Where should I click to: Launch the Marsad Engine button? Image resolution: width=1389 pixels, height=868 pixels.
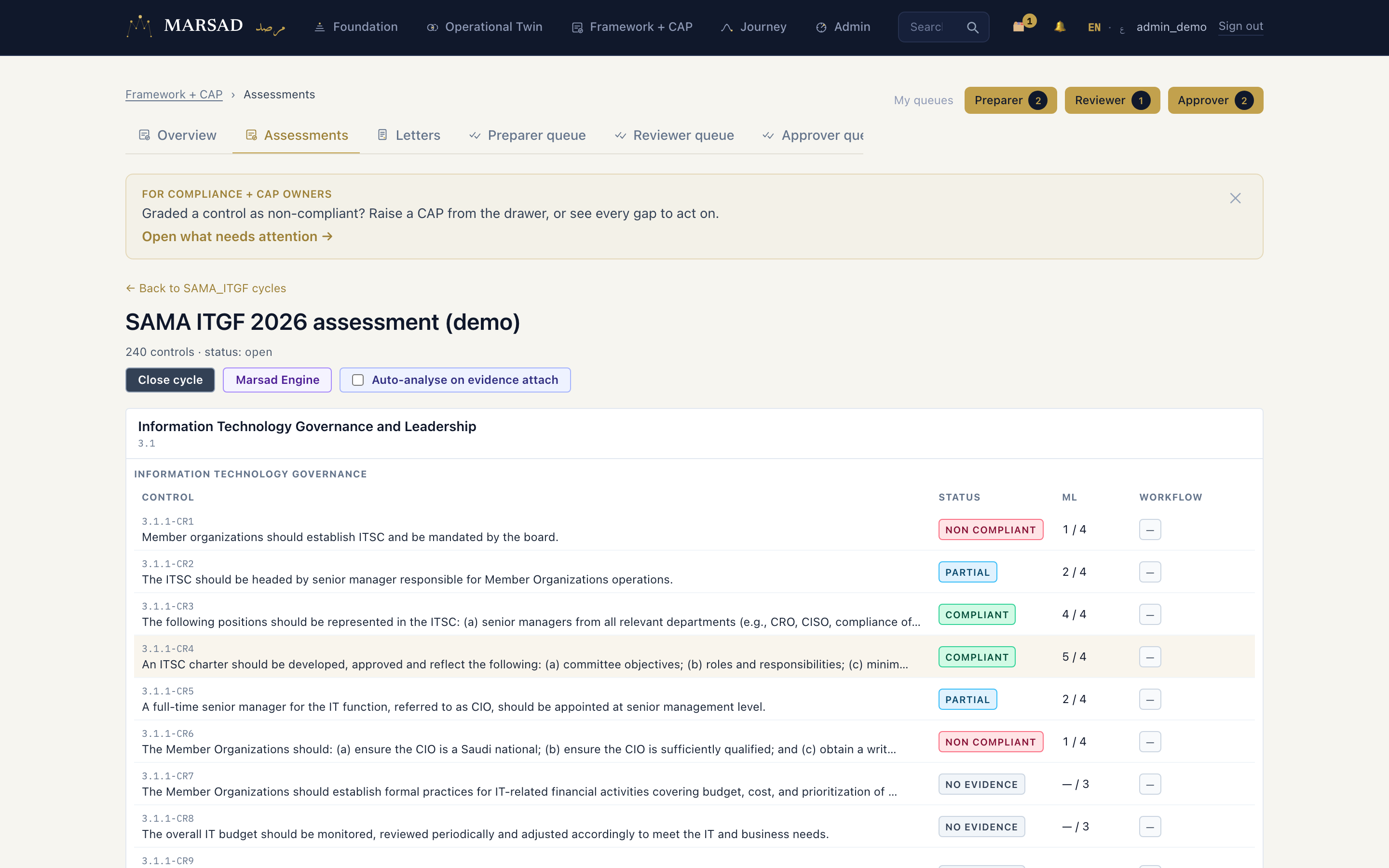(277, 380)
